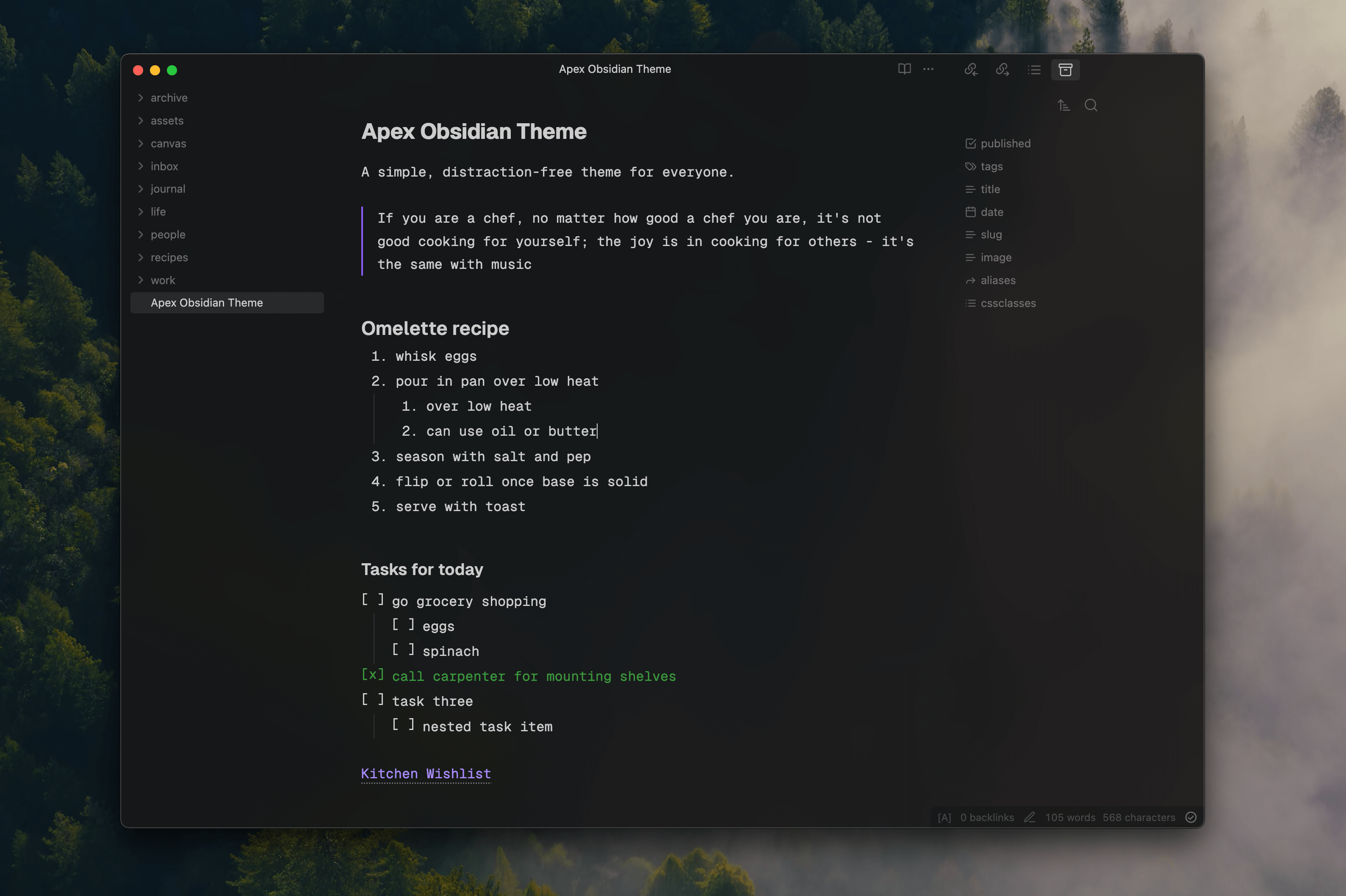The height and width of the screenshot is (896, 1346).
Task: Expand the recipes folder
Action: click(141, 257)
